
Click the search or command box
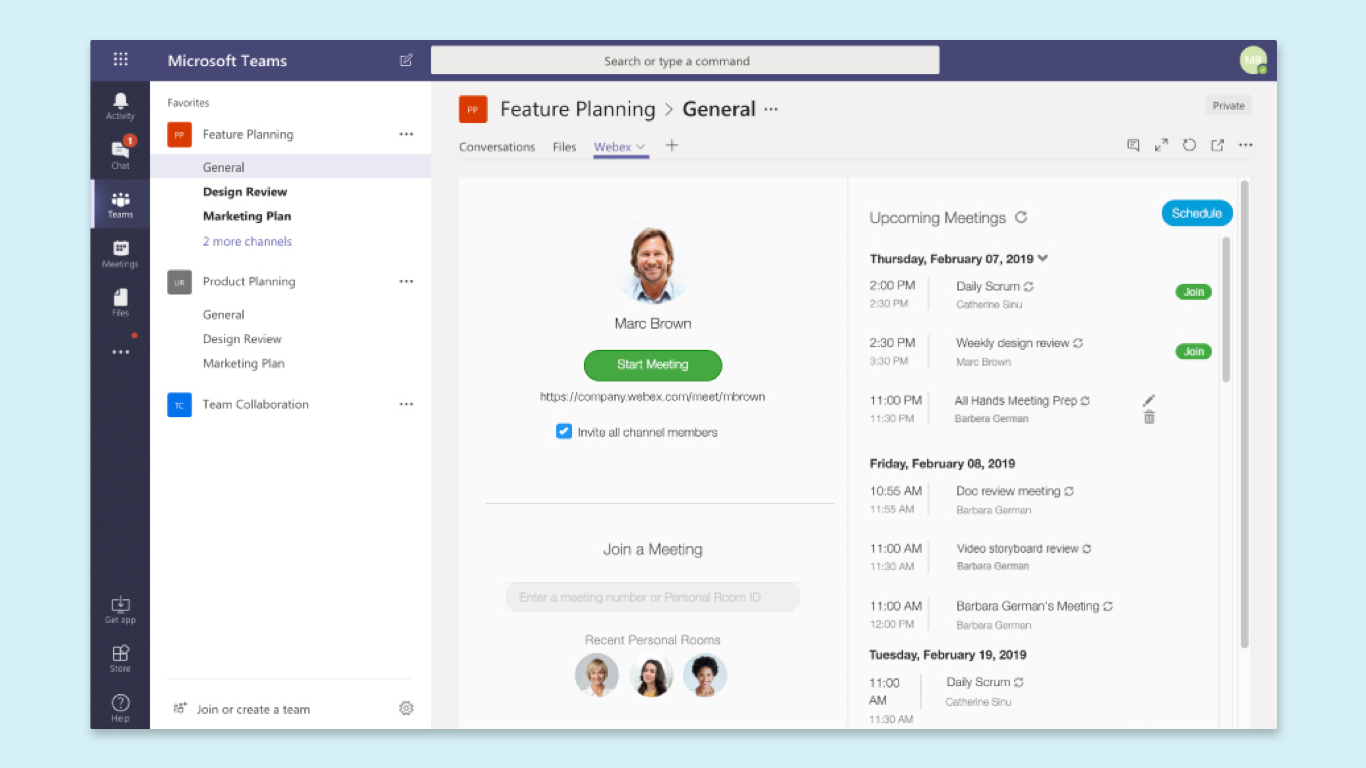pyautogui.click(x=685, y=60)
